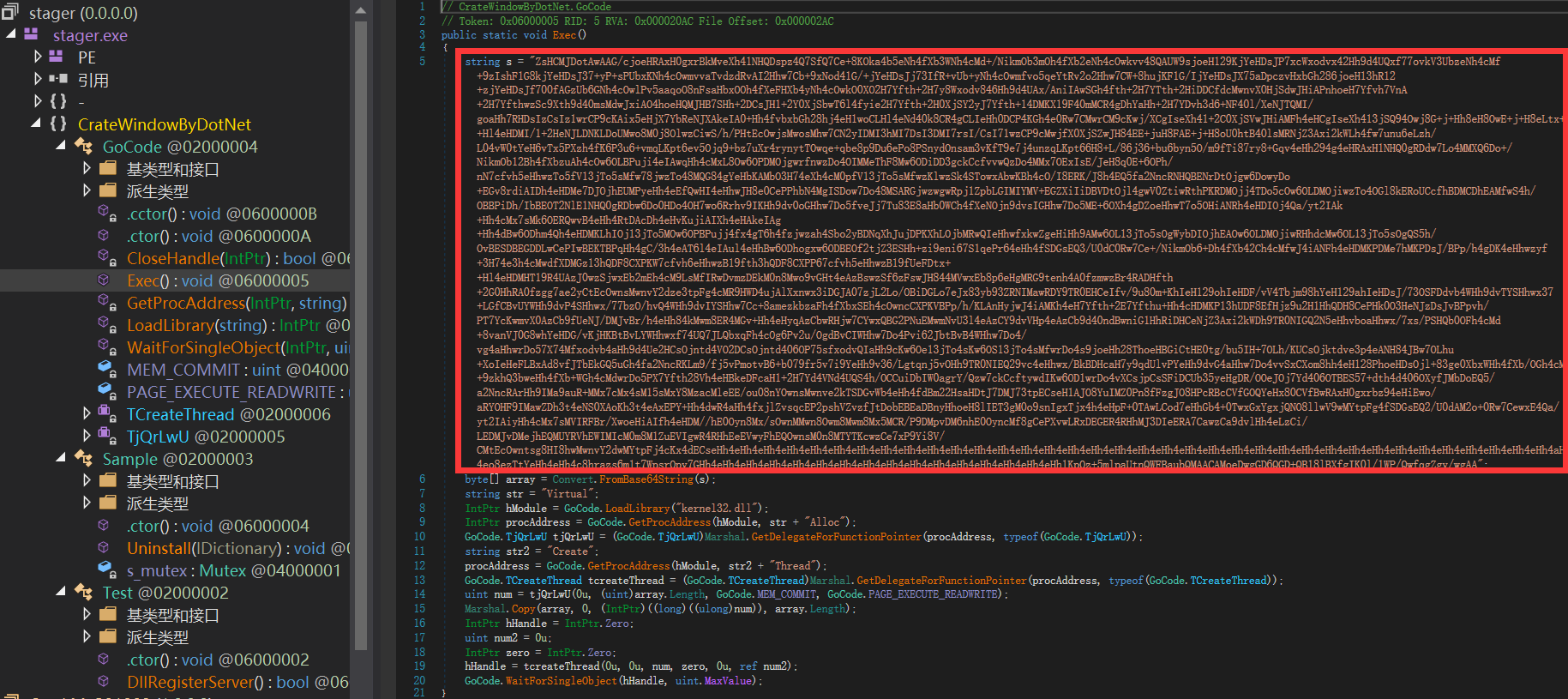Follow GoCode.MEM_COMMIT link on line 14
This screenshot has width=1568, height=699.
(766, 594)
